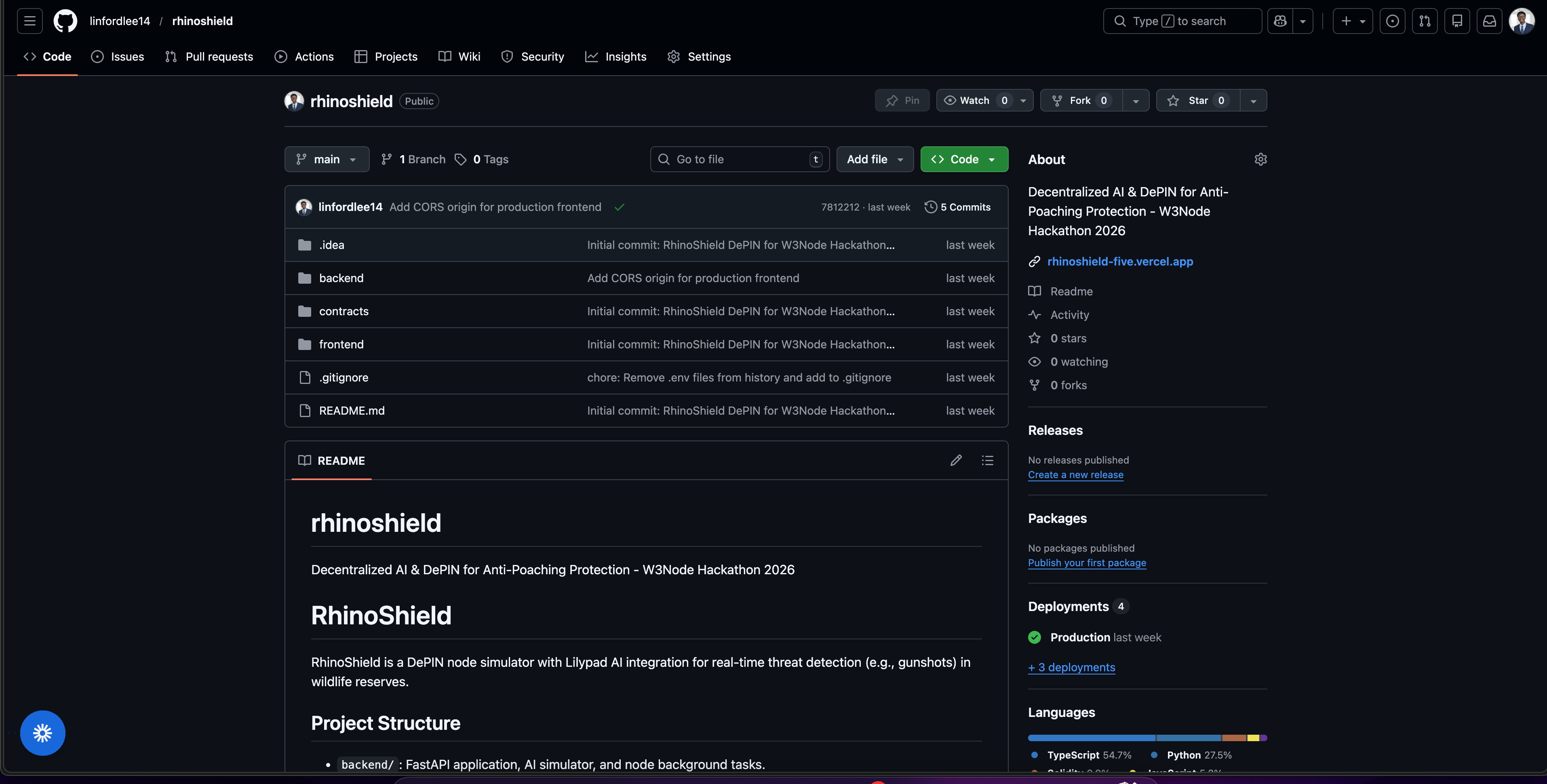Open the main branch dropdown
This screenshot has width=1547, height=784.
point(327,159)
